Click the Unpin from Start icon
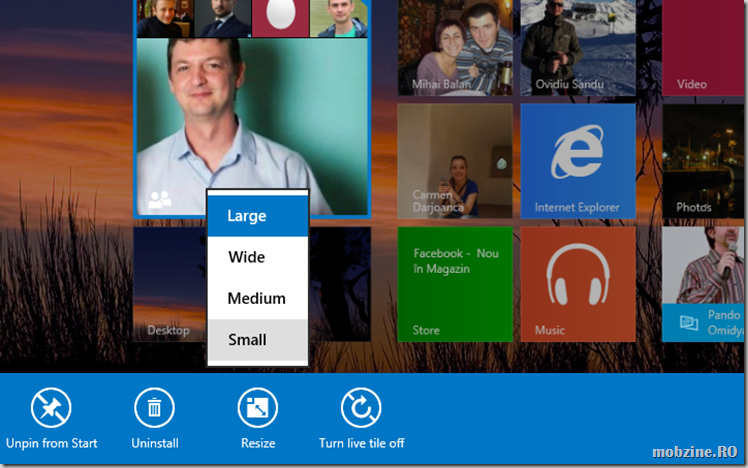Viewport: 748px width, 468px height. tap(51, 408)
